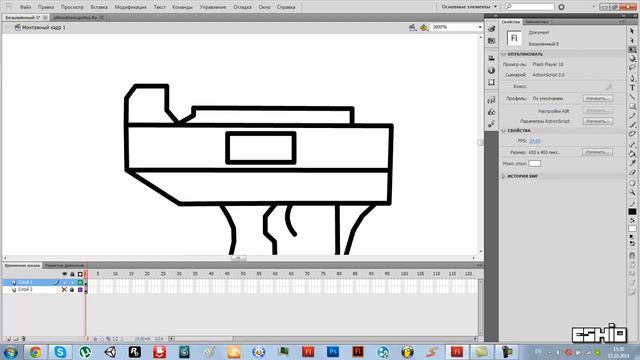
Task: Open the Properties panel options menu
Action: point(622,21)
